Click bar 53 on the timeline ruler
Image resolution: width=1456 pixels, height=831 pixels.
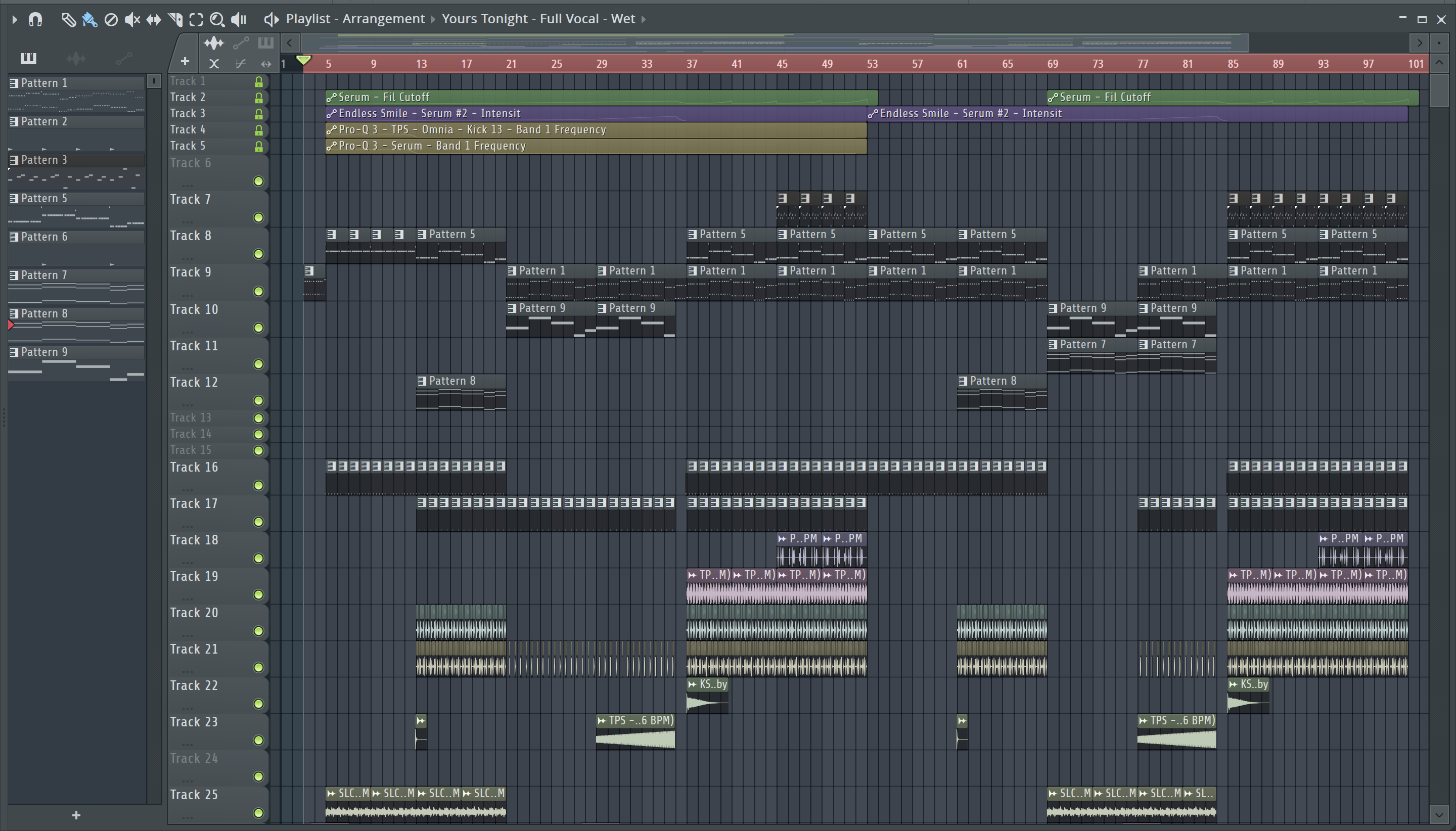[872, 64]
